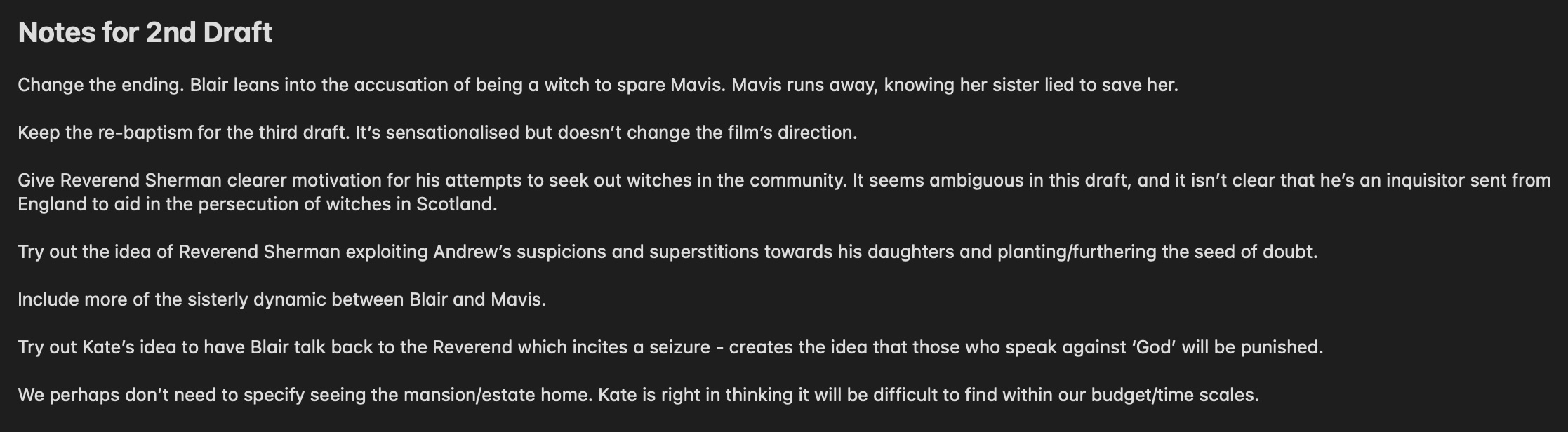Click the 're-baptism' paragraph line
1568x432 pixels.
click(x=437, y=133)
